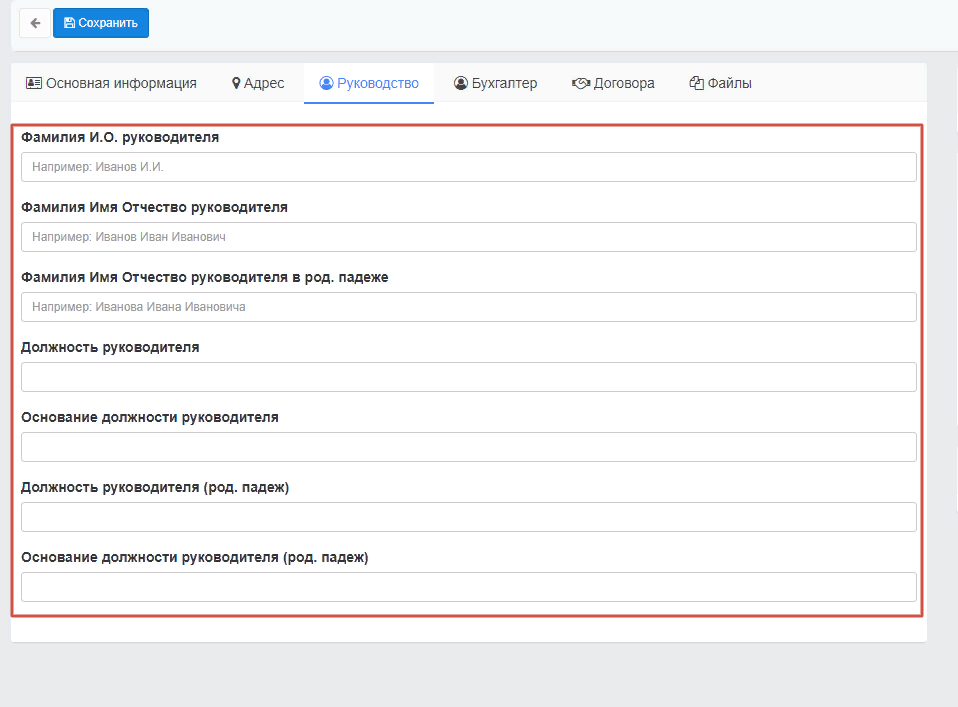Click the Фамилия Имя Отчество руководителя input
Viewport: 958px width, 707px height.
coord(469,237)
